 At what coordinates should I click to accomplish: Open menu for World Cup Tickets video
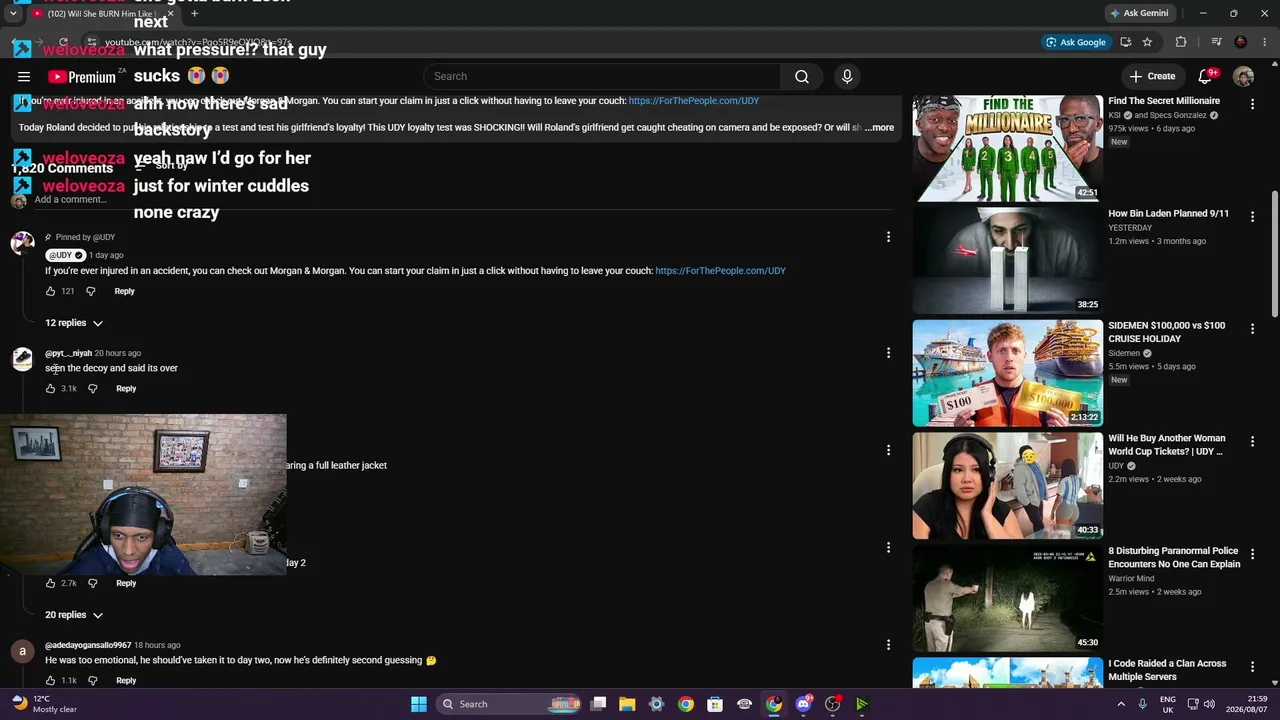tap(1252, 441)
